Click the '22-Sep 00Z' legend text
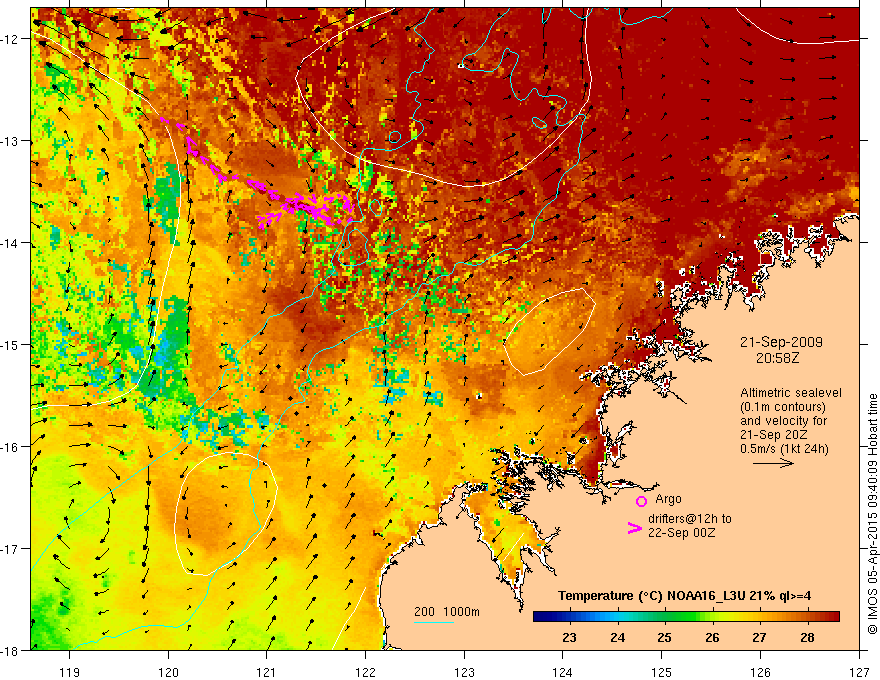This screenshot has width=880, height=680. tap(681, 533)
